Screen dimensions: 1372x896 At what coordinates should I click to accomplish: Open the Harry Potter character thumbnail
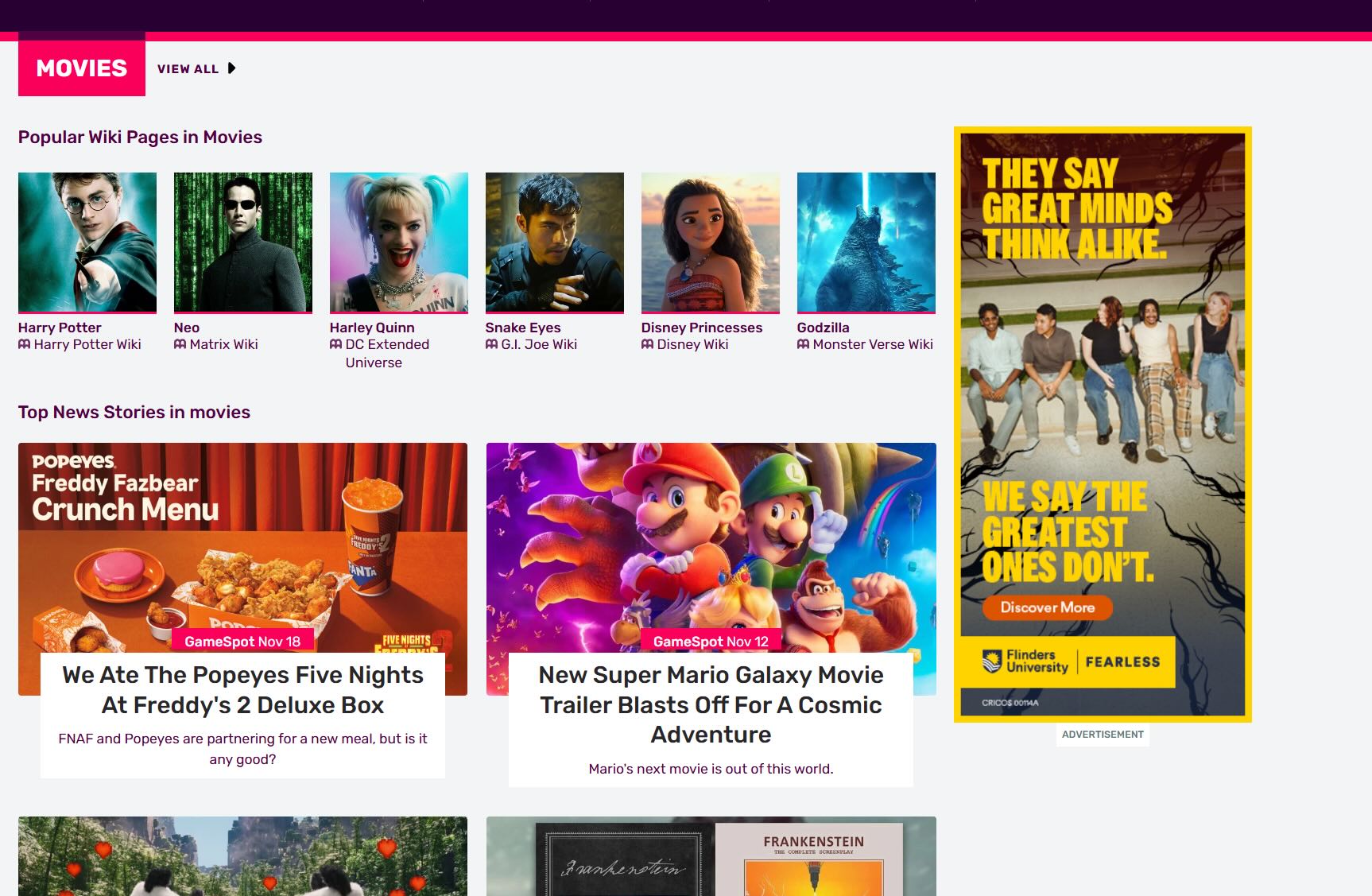pyautogui.click(x=87, y=242)
